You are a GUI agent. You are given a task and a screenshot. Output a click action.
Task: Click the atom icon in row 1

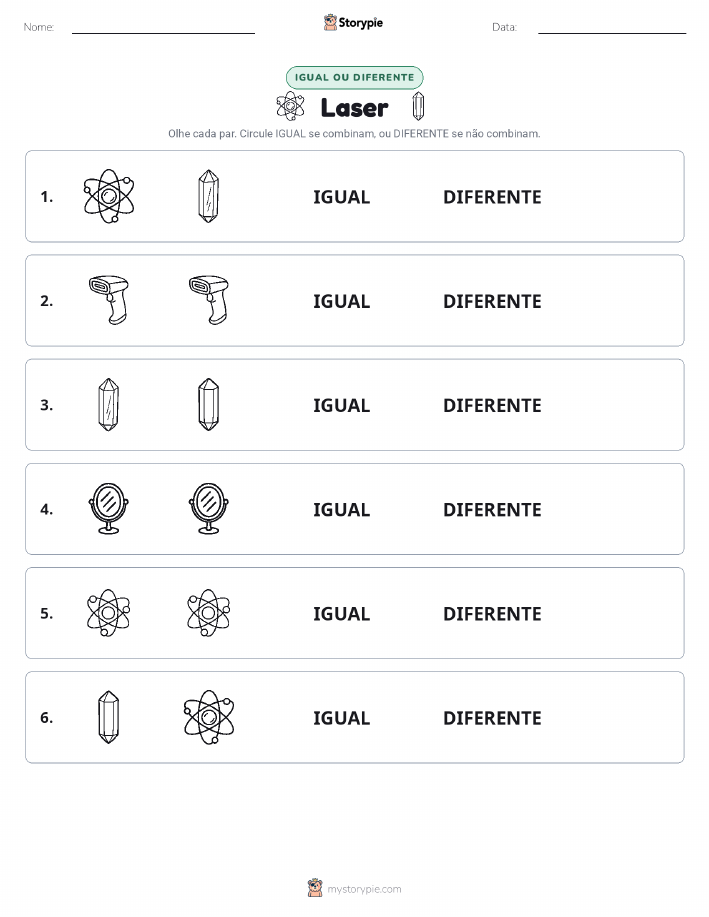[x=109, y=196]
